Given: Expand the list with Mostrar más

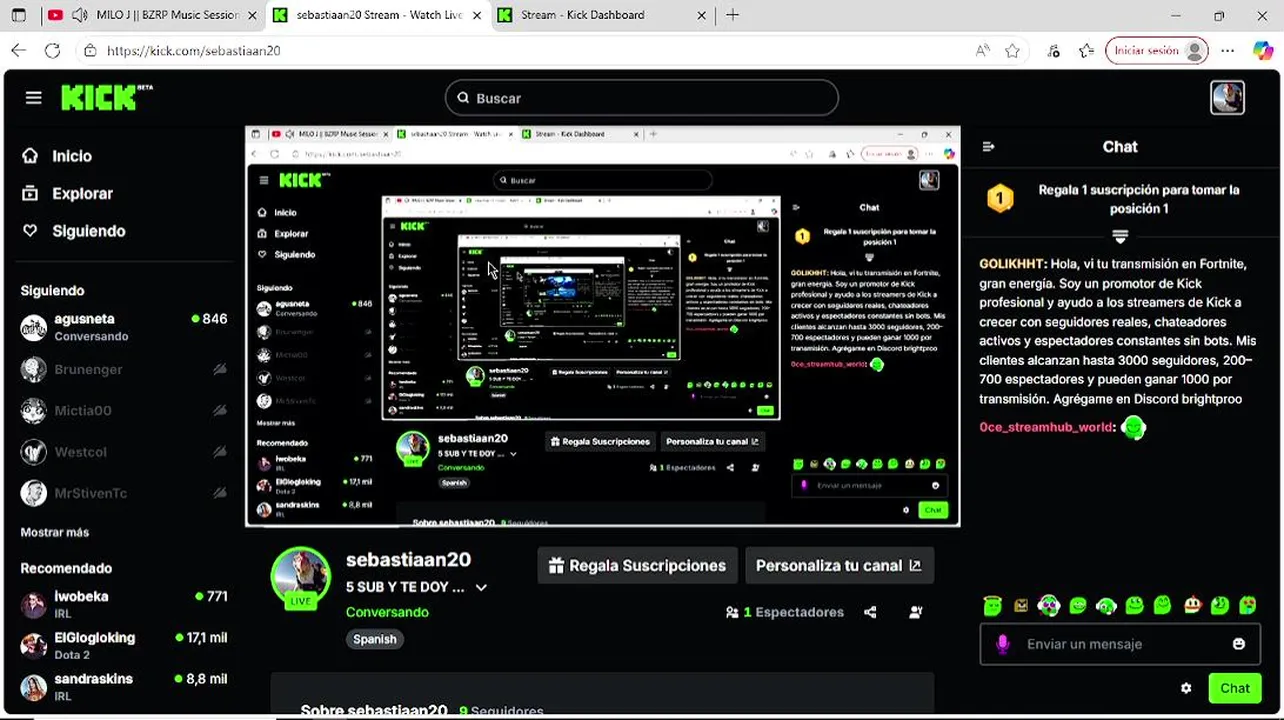Looking at the screenshot, I should (x=55, y=532).
